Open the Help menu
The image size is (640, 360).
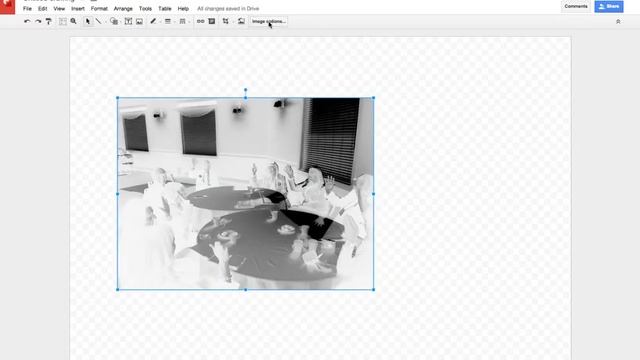coord(183,9)
